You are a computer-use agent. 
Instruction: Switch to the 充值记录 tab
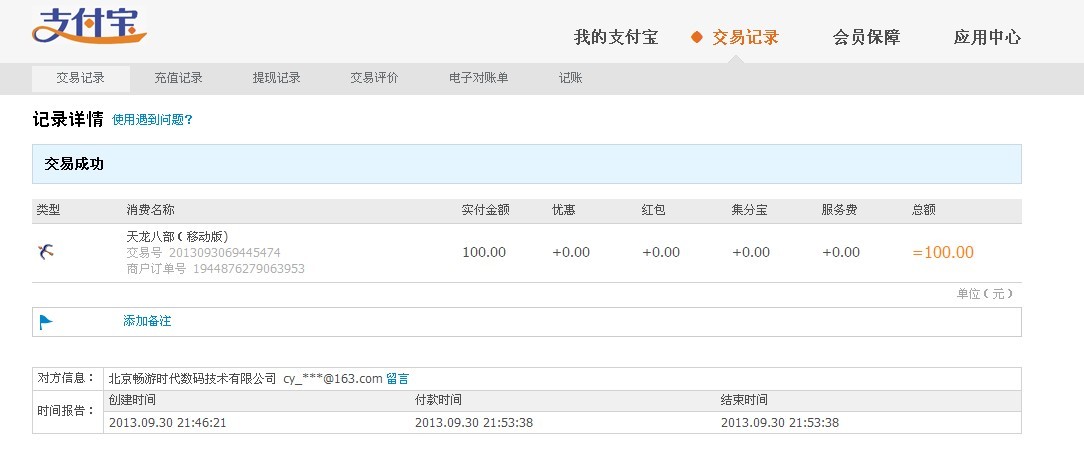[178, 78]
